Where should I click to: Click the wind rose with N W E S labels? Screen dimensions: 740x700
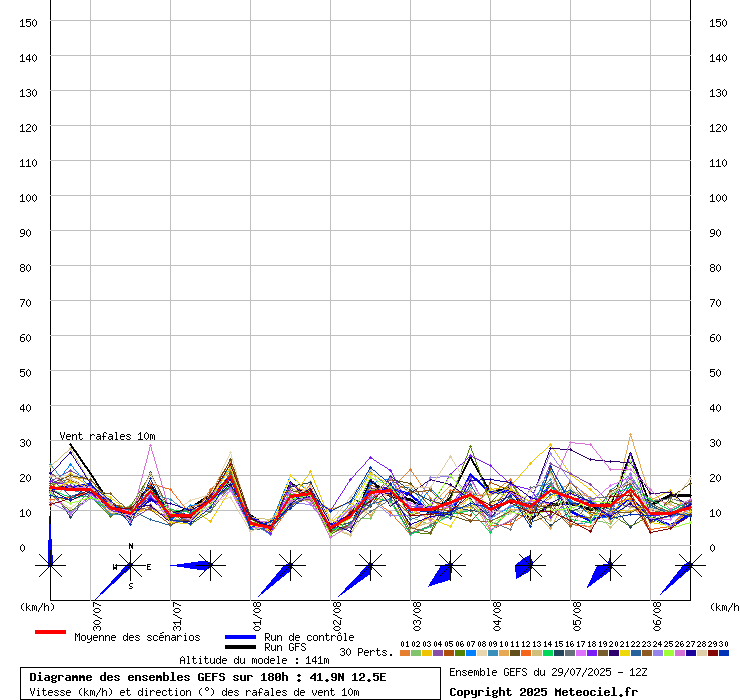pyautogui.click(x=131, y=565)
